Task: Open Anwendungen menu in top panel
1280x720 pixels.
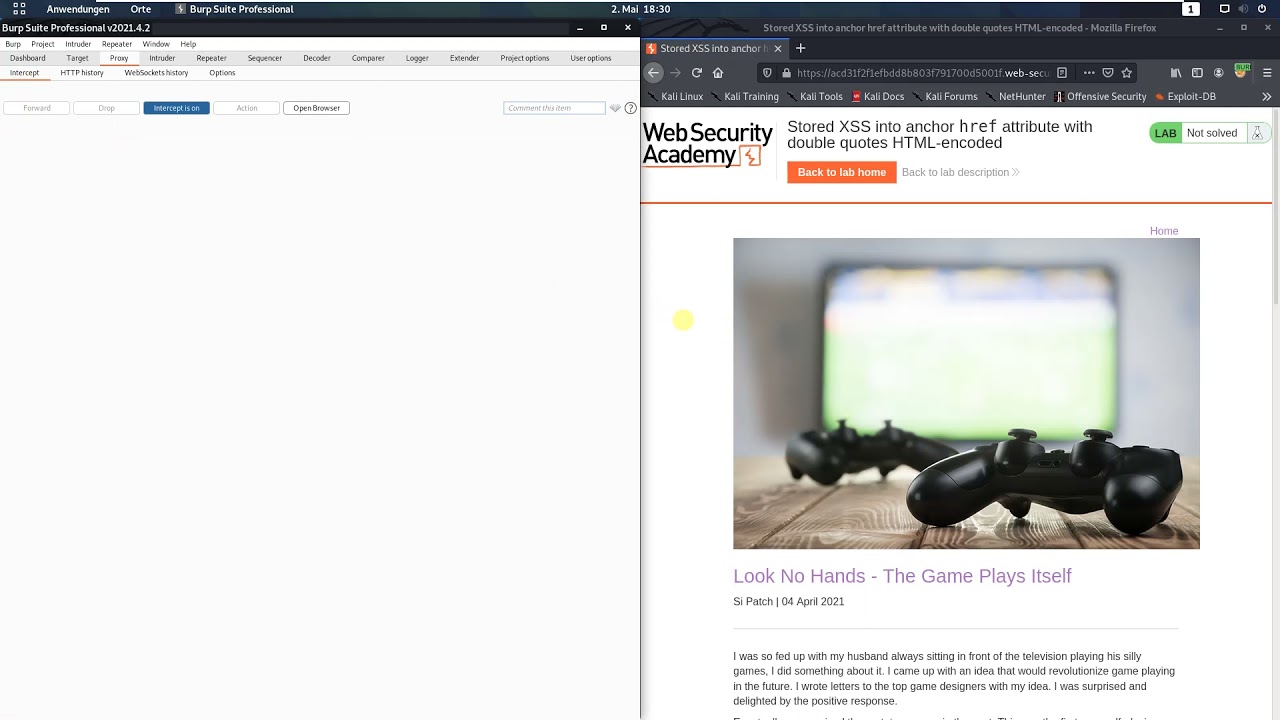Action: (x=78, y=9)
